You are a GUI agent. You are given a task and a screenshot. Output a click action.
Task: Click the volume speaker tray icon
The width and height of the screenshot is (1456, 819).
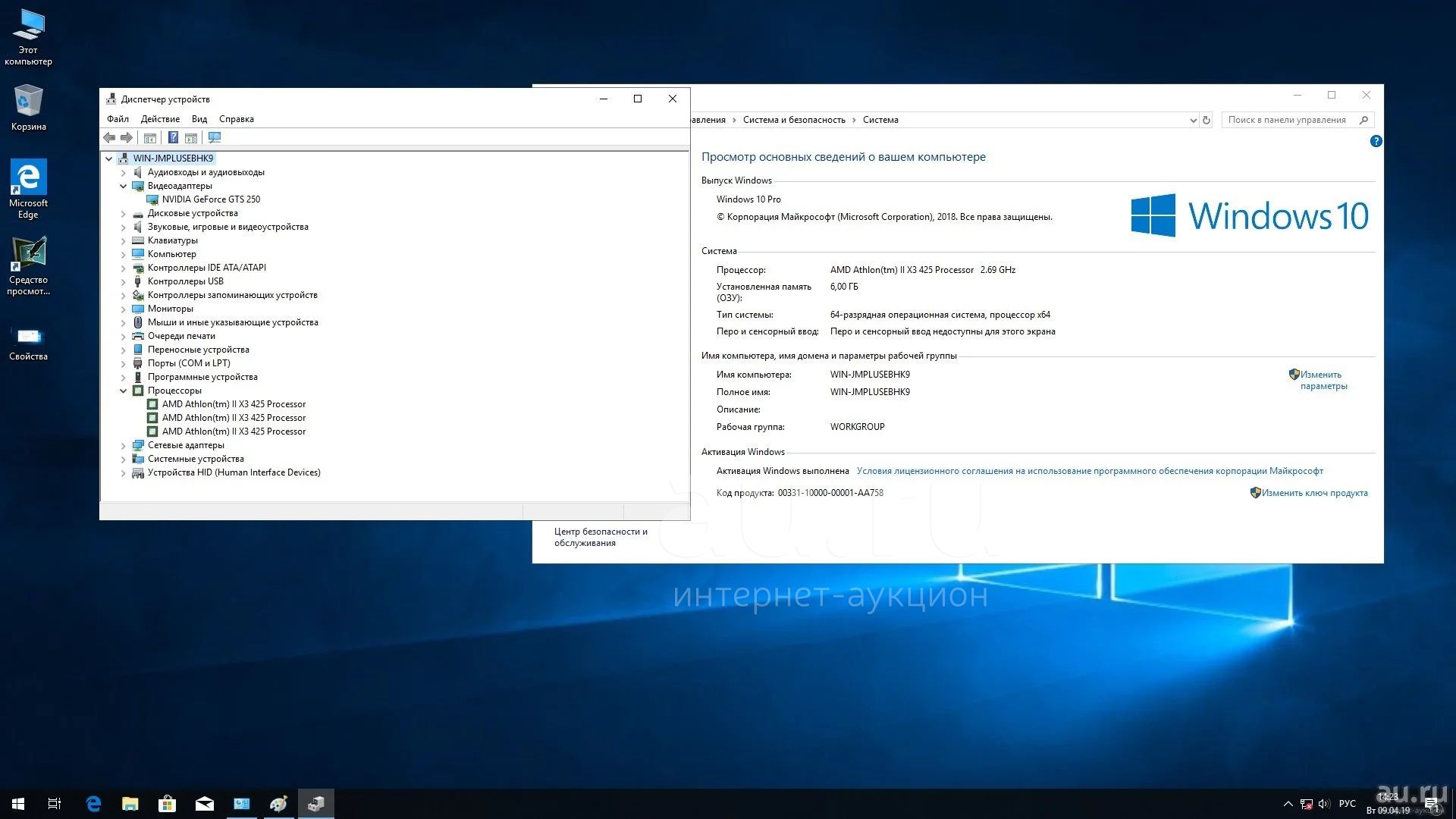(x=1325, y=804)
